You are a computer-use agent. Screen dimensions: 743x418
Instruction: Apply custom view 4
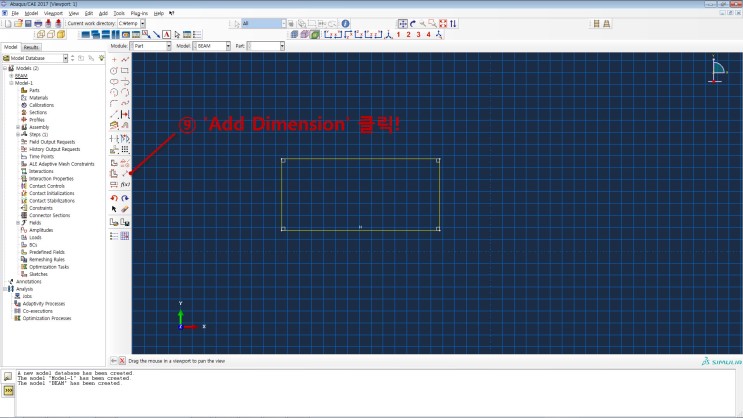[428, 35]
